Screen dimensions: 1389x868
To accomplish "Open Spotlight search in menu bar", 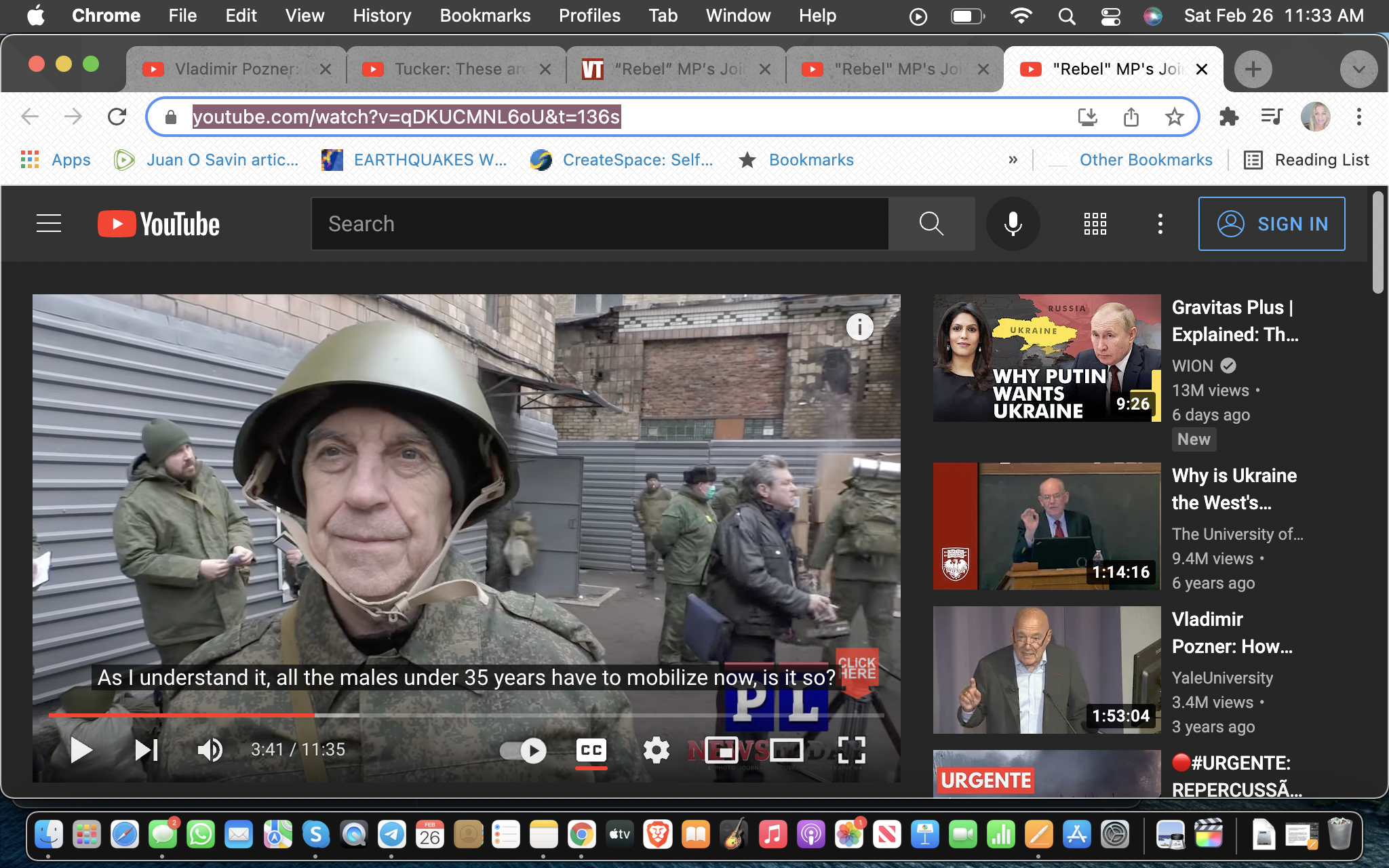I will click(1067, 16).
